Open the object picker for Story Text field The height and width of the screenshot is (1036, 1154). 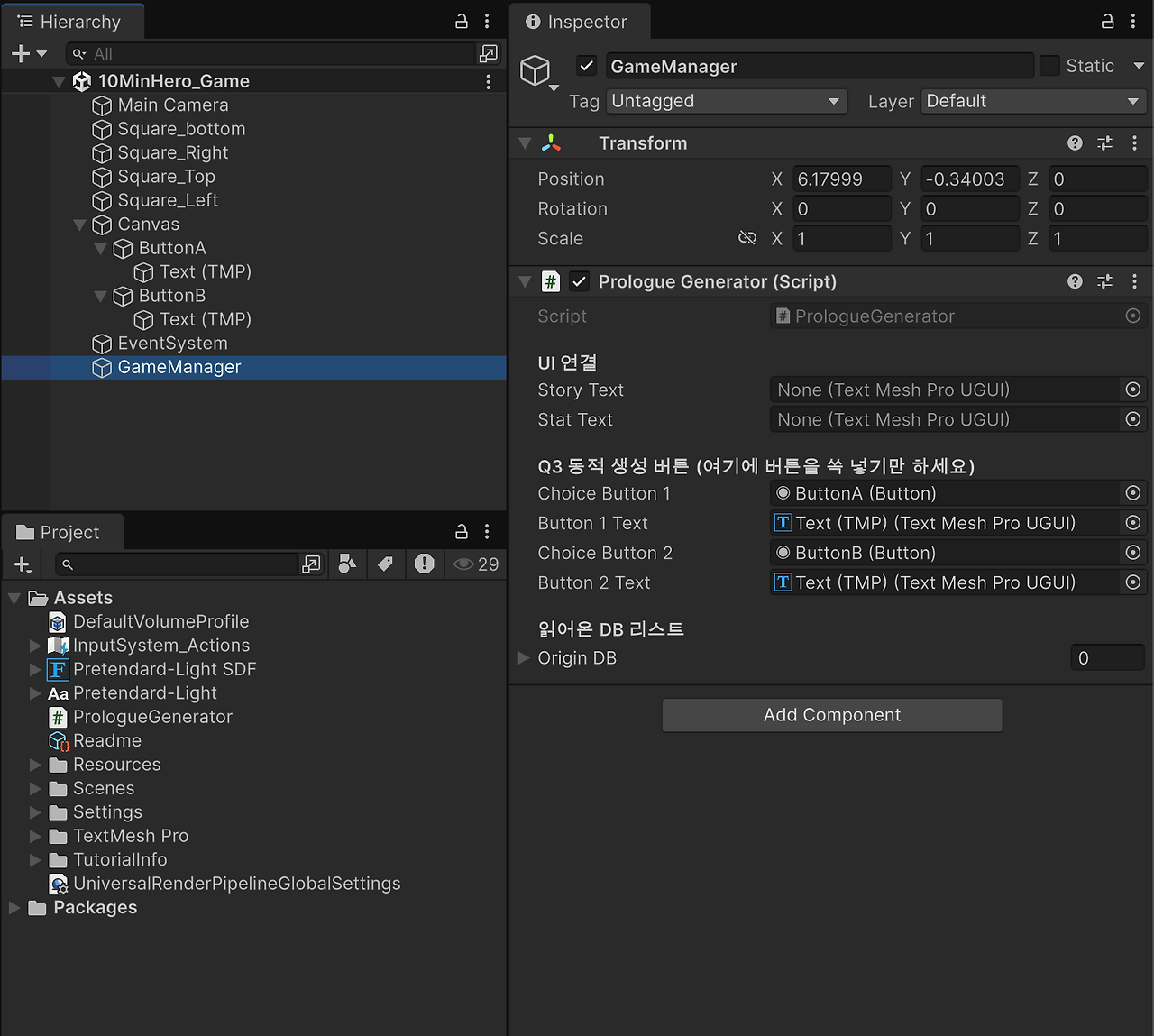[1132, 390]
